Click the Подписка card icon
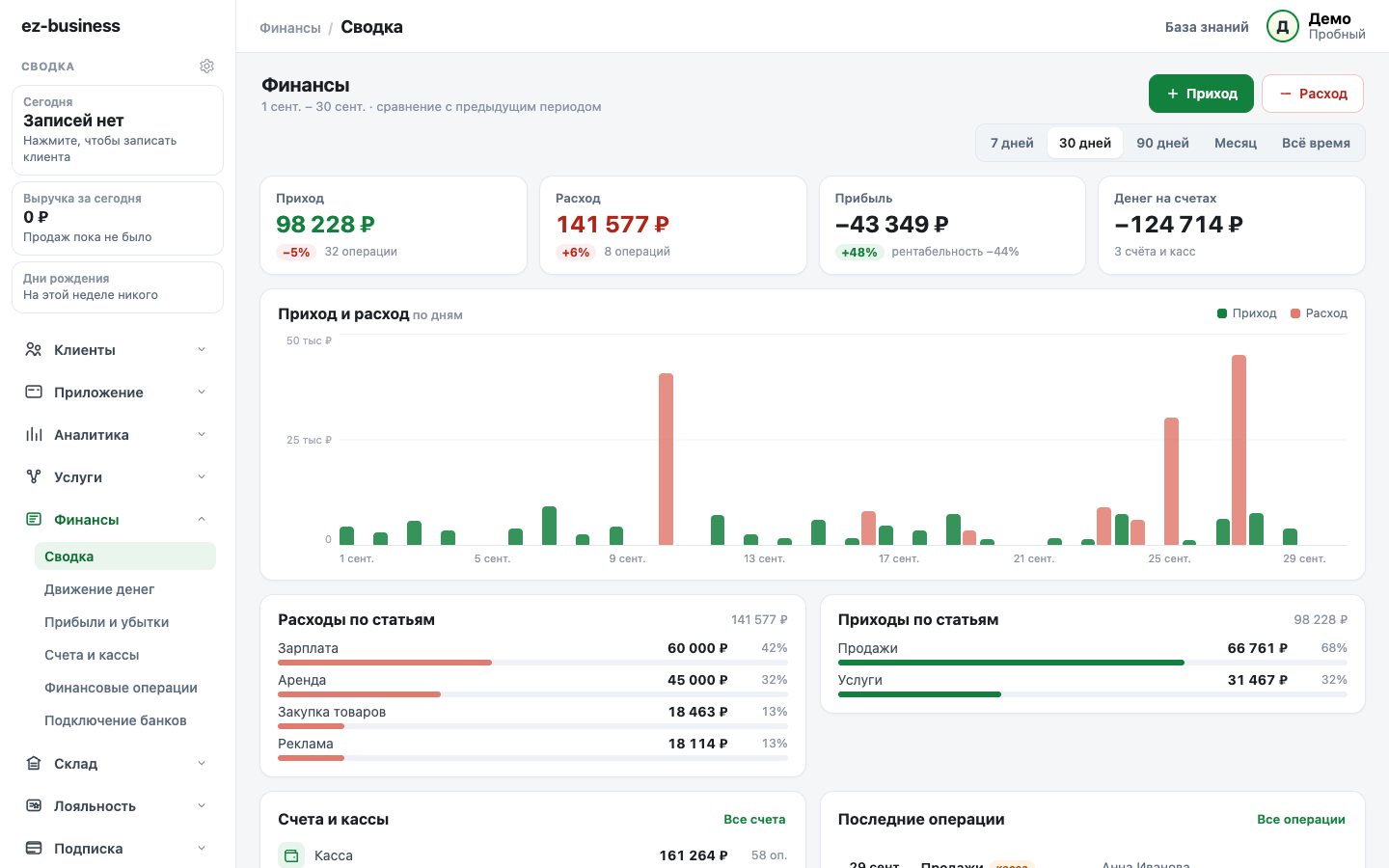 pyautogui.click(x=34, y=848)
